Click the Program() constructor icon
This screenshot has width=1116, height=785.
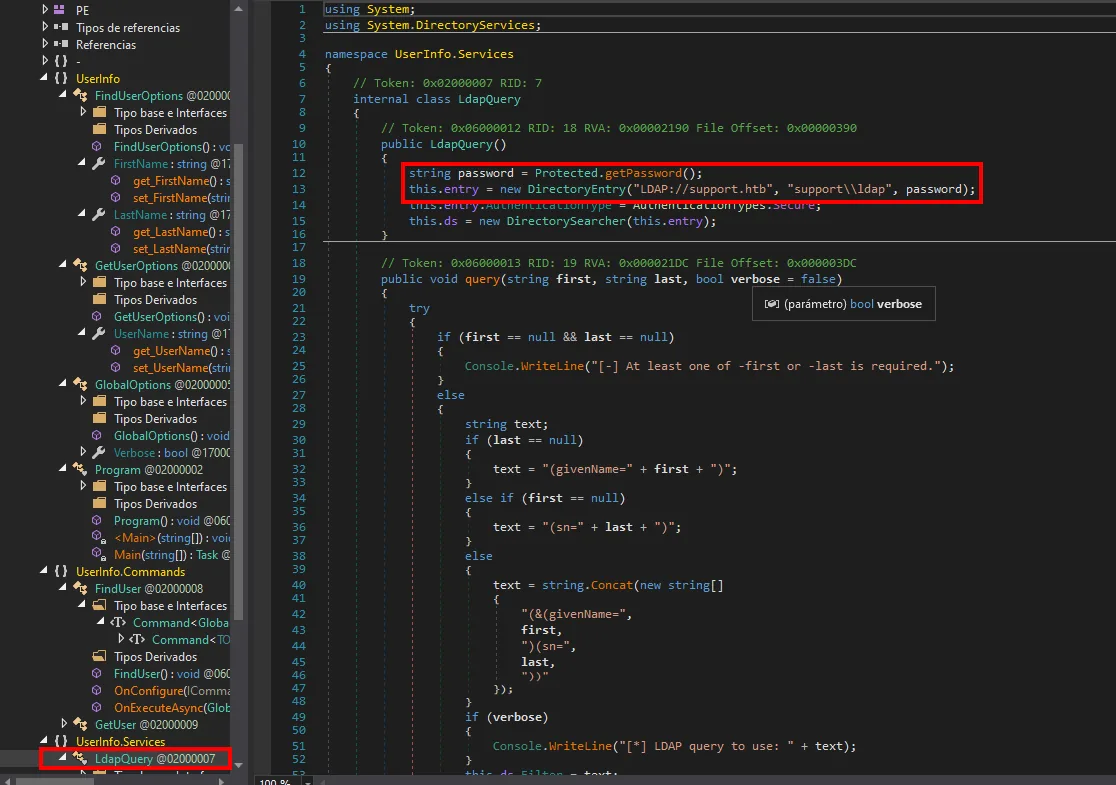(97, 520)
